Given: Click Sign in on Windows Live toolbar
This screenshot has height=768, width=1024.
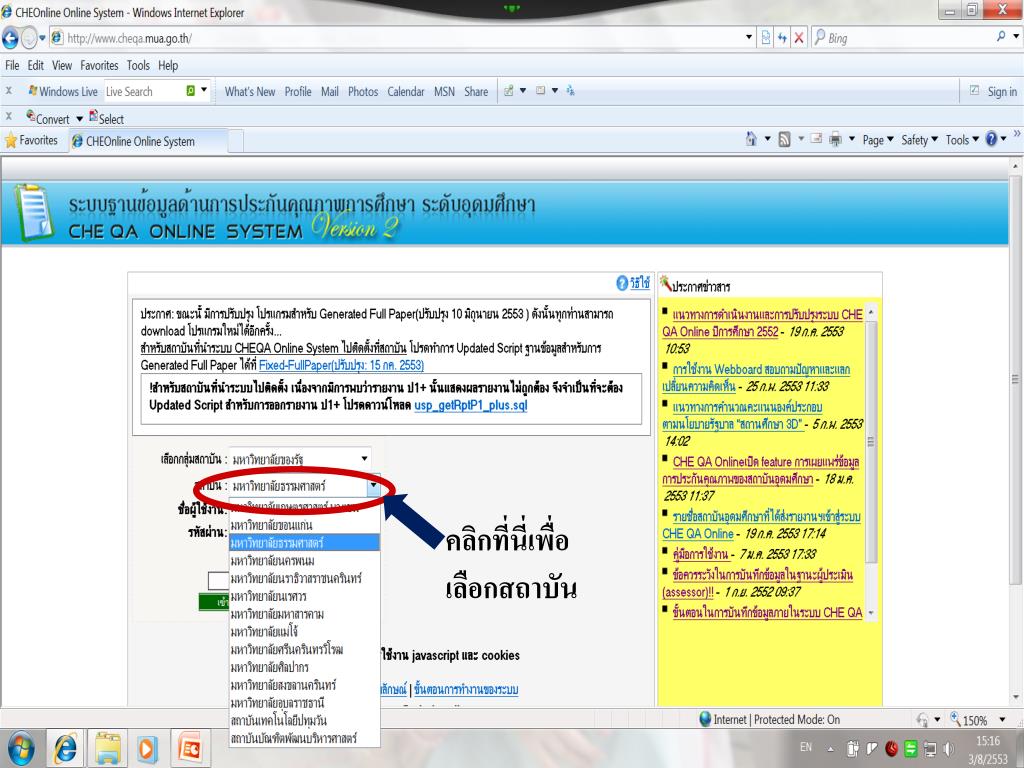Looking at the screenshot, I should (x=1002, y=91).
